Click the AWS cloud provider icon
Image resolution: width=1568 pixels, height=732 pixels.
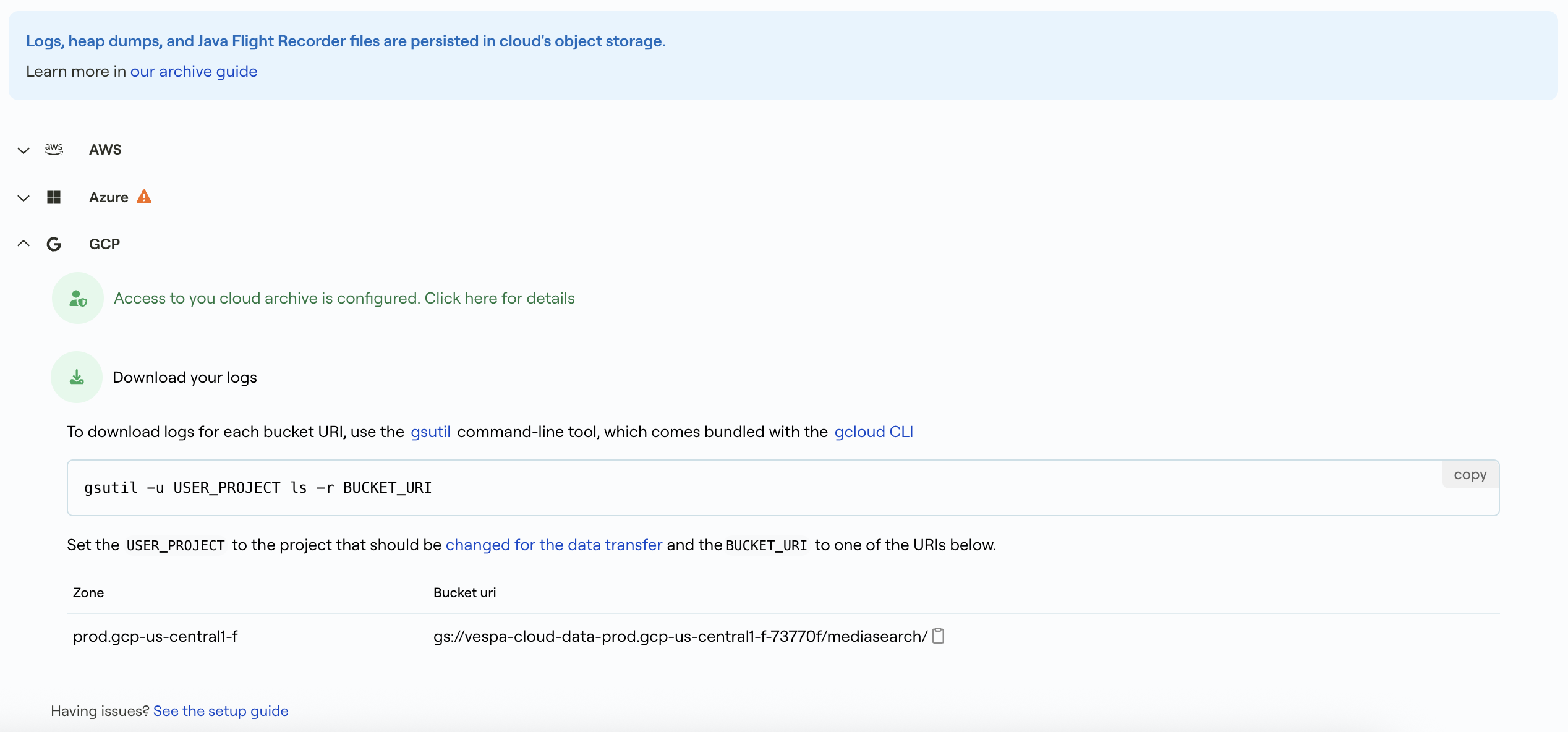(54, 148)
